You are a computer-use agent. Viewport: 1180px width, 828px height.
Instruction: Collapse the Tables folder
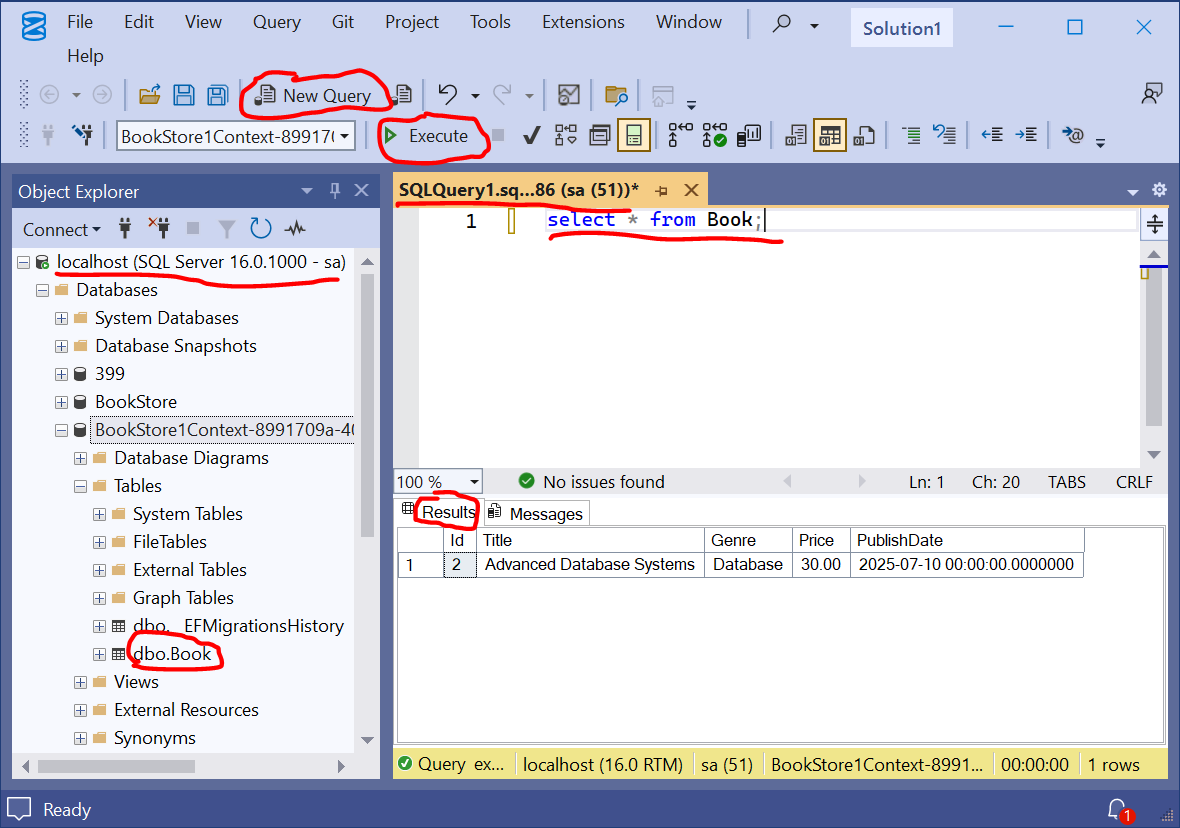point(80,486)
